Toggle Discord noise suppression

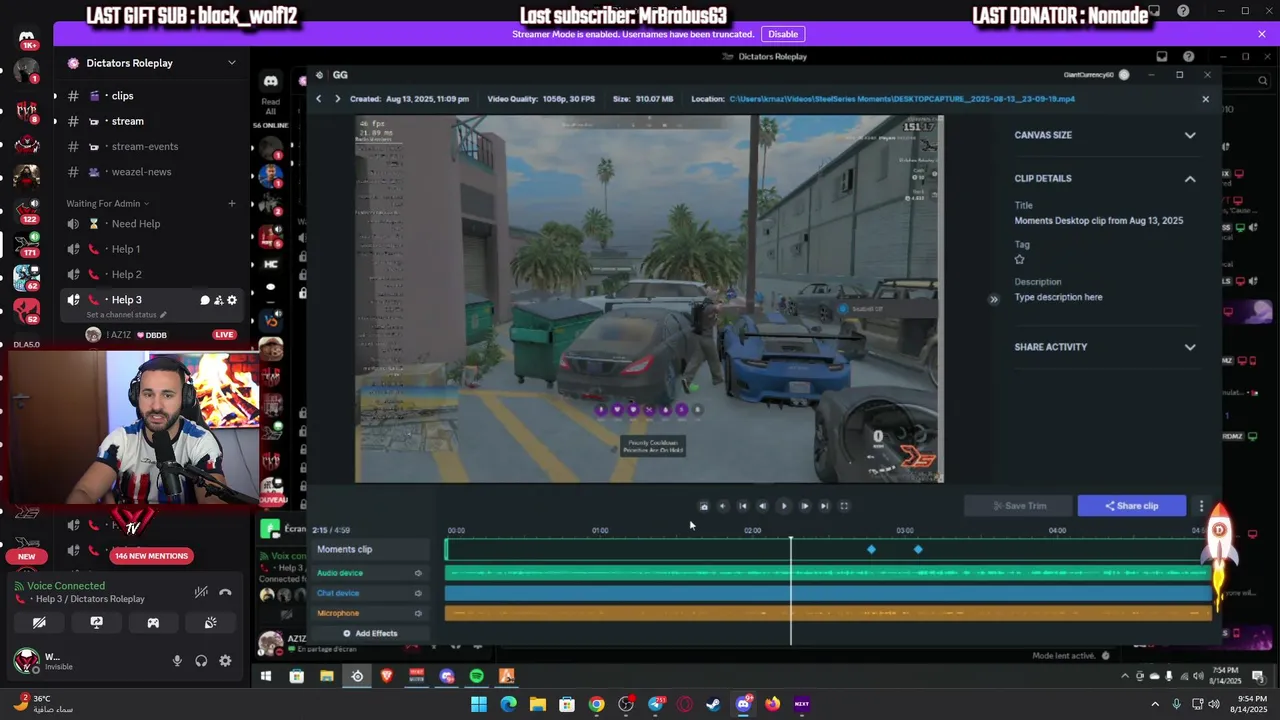pos(201,592)
